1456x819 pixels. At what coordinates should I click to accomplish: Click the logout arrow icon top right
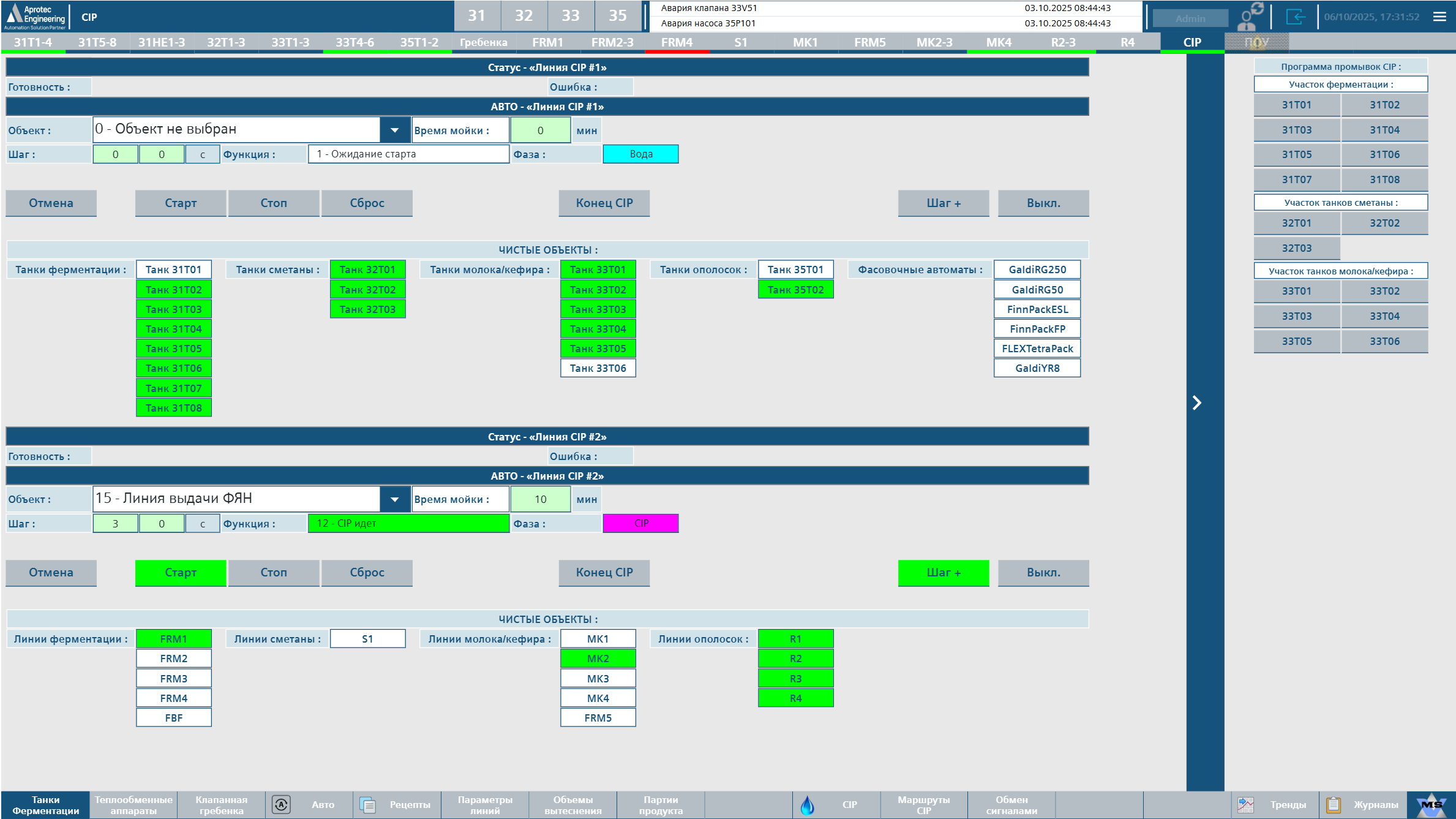coord(1296,17)
